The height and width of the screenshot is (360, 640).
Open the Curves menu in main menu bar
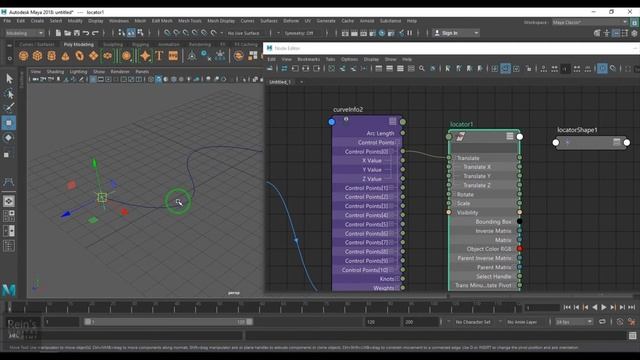[247, 21]
